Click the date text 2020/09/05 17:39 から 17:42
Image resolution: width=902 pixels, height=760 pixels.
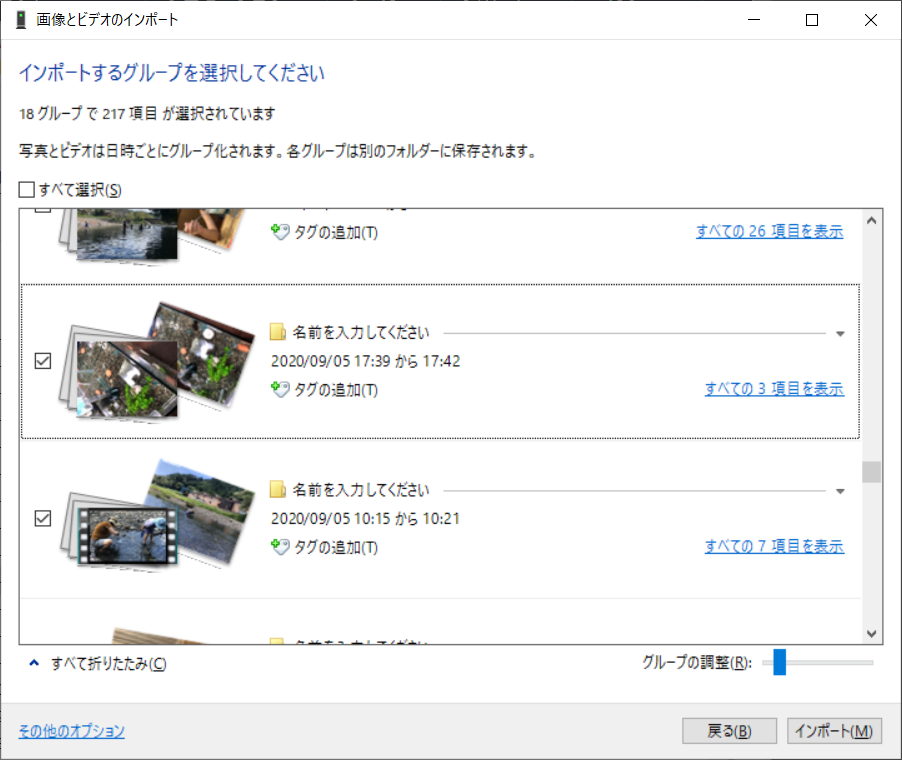365,361
